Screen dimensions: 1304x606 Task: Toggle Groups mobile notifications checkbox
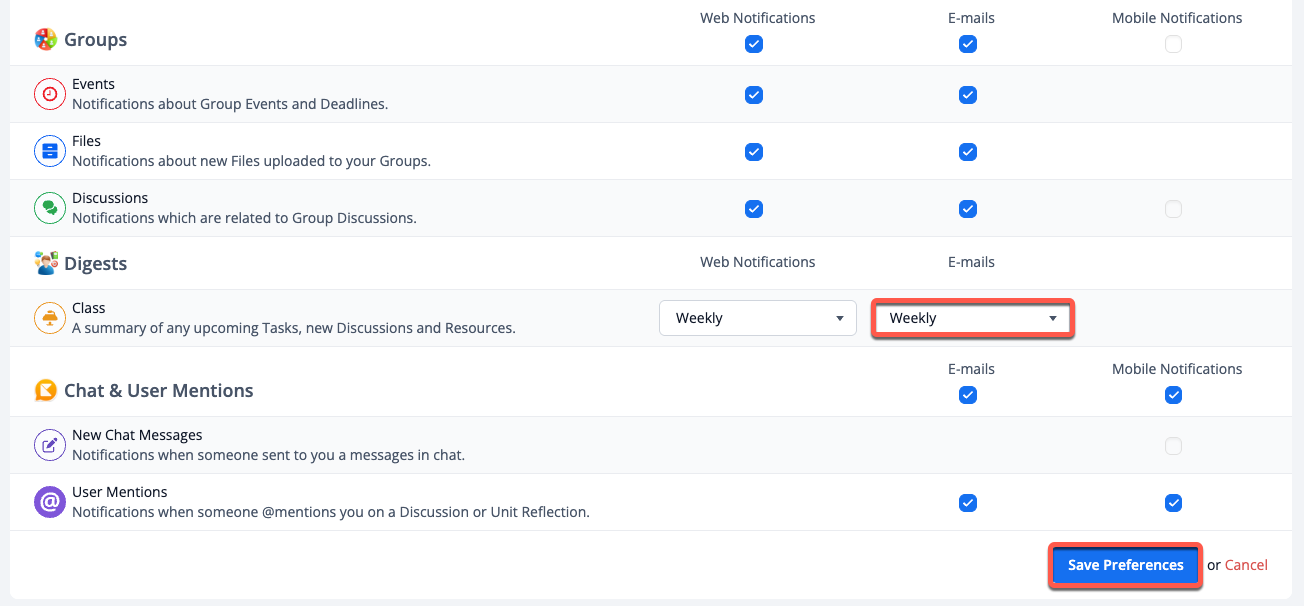coord(1173,44)
